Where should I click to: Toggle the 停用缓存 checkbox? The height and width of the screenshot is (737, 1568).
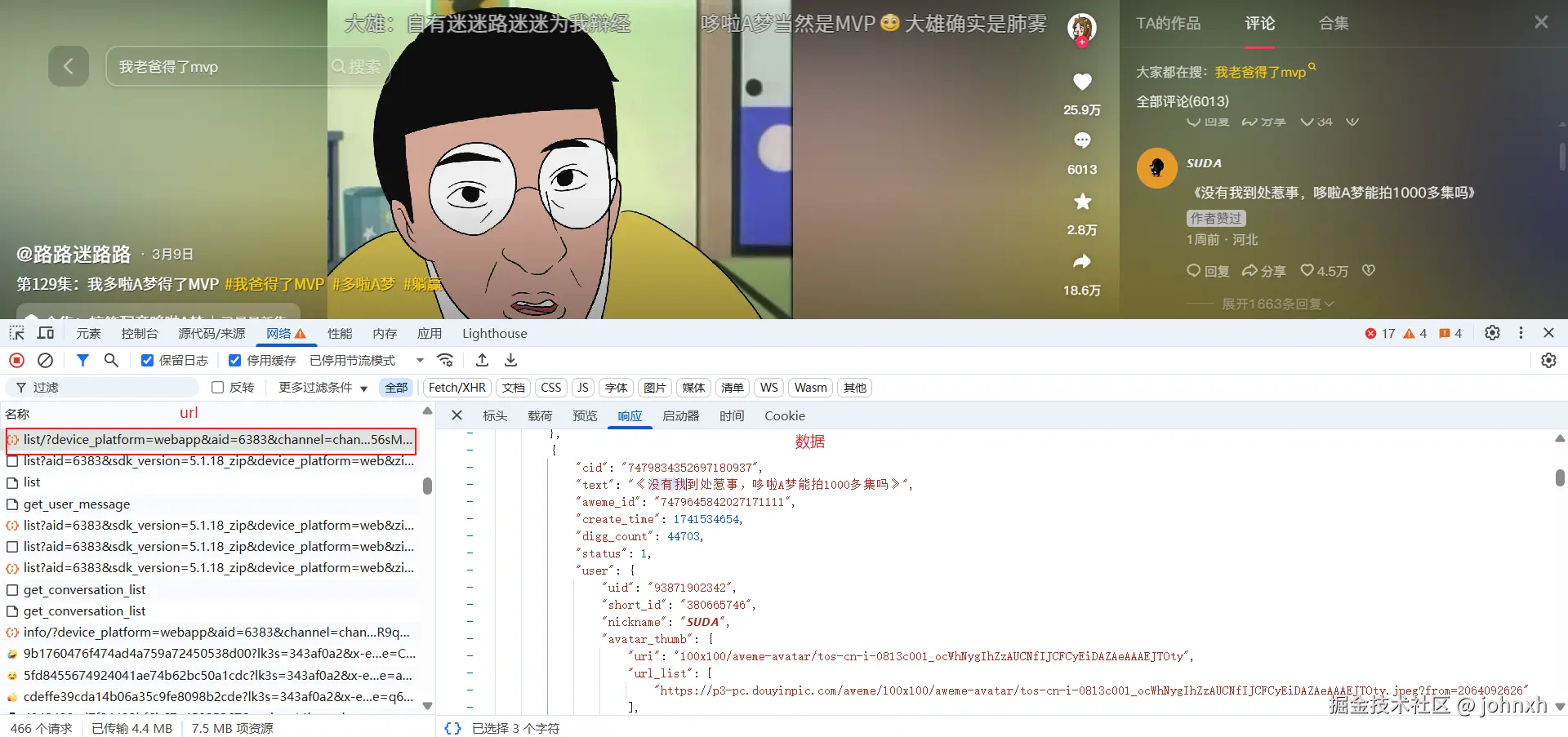234,360
